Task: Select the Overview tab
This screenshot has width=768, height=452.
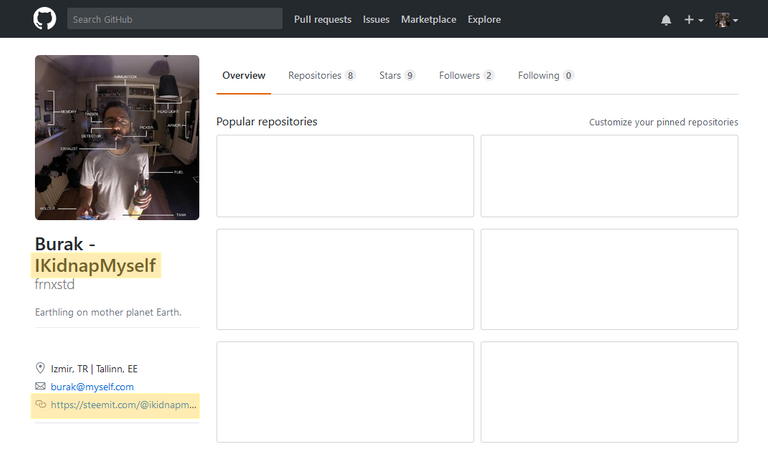Action: [x=243, y=75]
